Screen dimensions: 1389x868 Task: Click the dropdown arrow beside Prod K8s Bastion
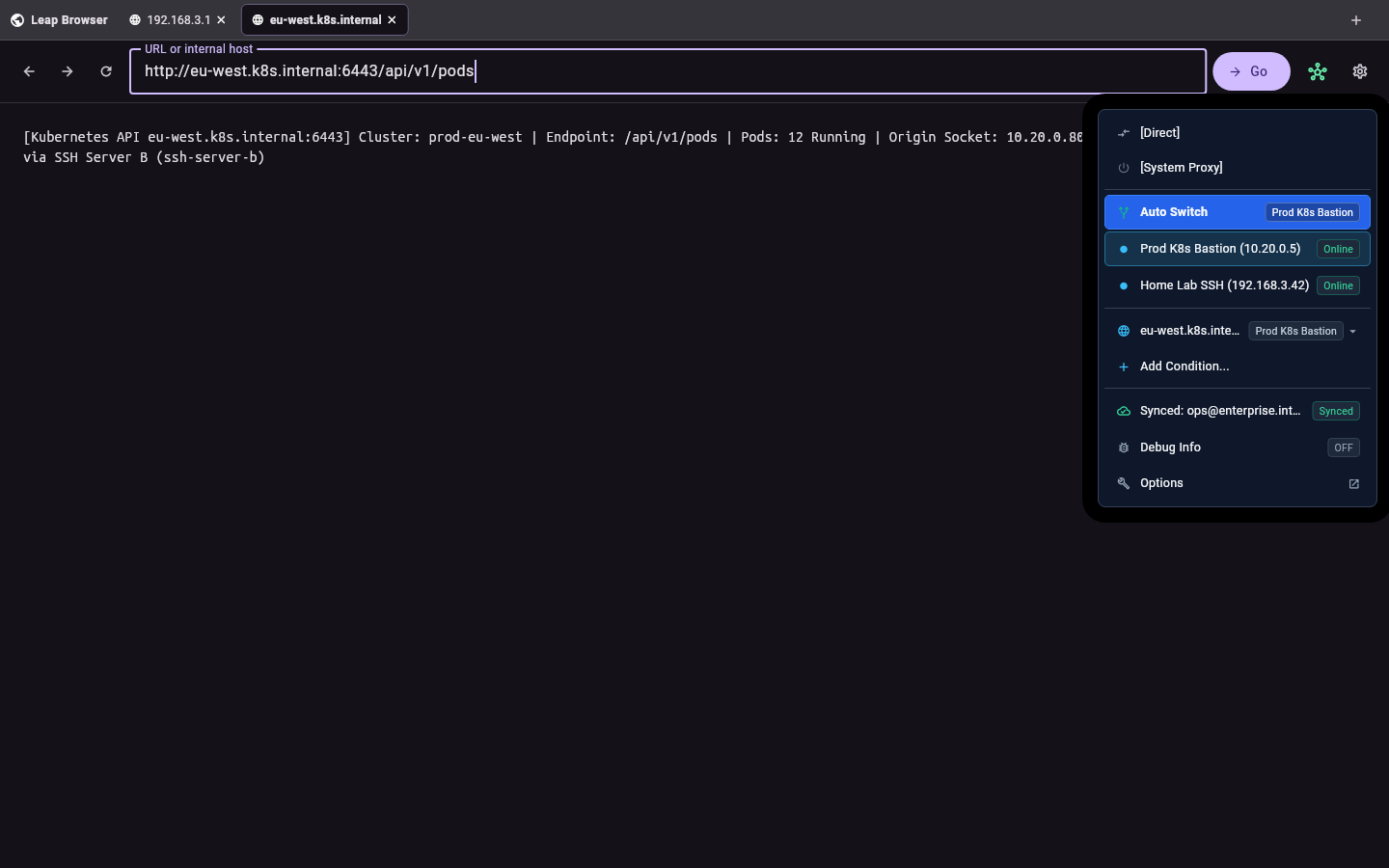coord(1353,331)
